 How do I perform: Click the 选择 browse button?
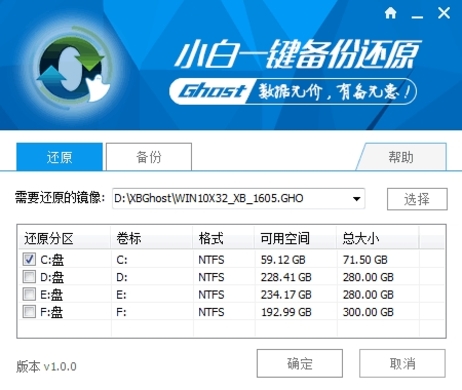[417, 199]
